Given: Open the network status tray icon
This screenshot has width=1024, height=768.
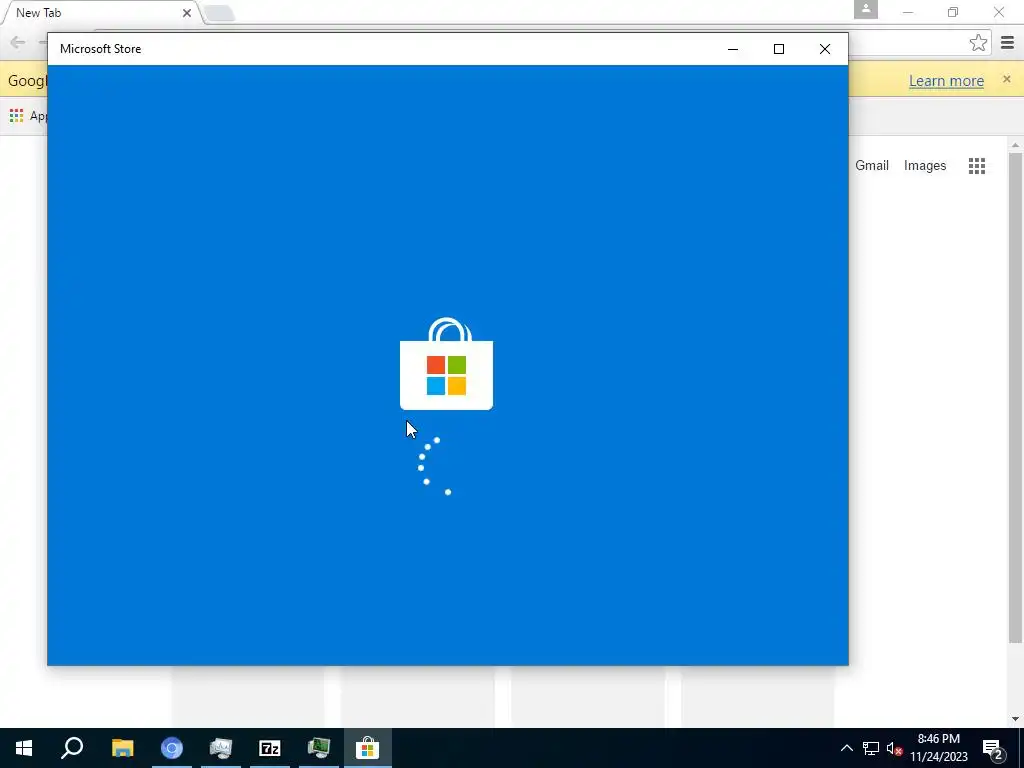Looking at the screenshot, I should pyautogui.click(x=871, y=748).
